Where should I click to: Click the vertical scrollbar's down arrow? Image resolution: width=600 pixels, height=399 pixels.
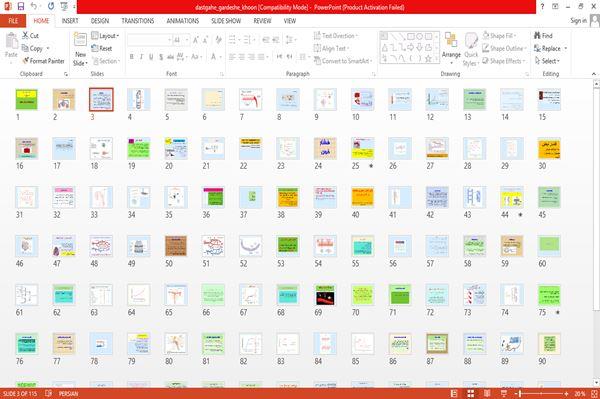tap(596, 383)
